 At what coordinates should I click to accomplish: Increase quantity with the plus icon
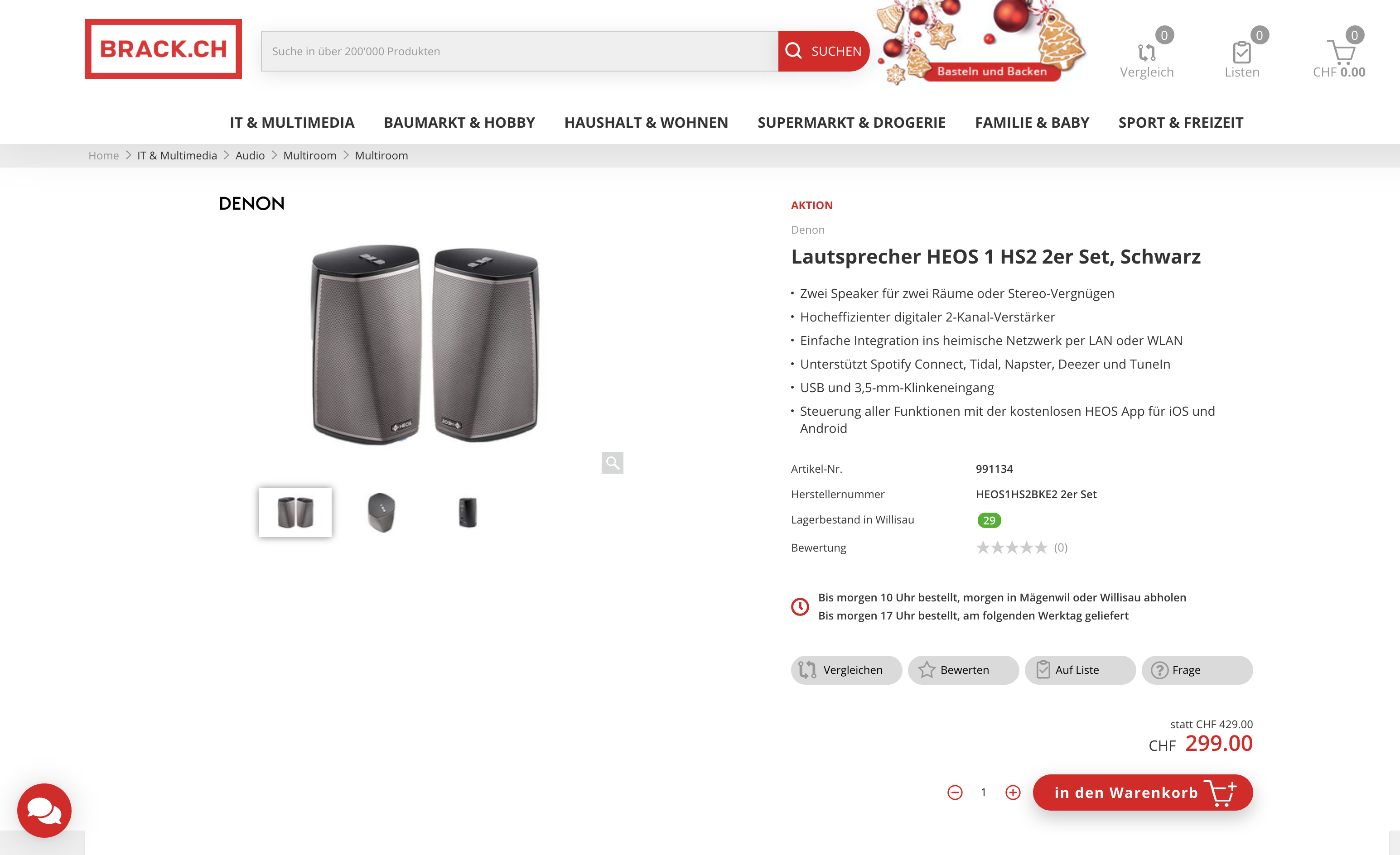1013,793
